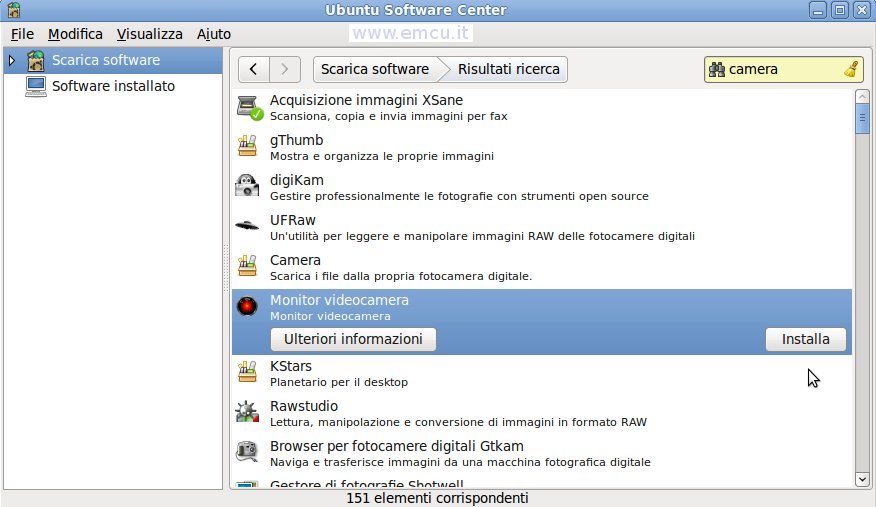Click the scrollbar up arrow
The width and height of the screenshot is (876, 507).
tap(862, 97)
